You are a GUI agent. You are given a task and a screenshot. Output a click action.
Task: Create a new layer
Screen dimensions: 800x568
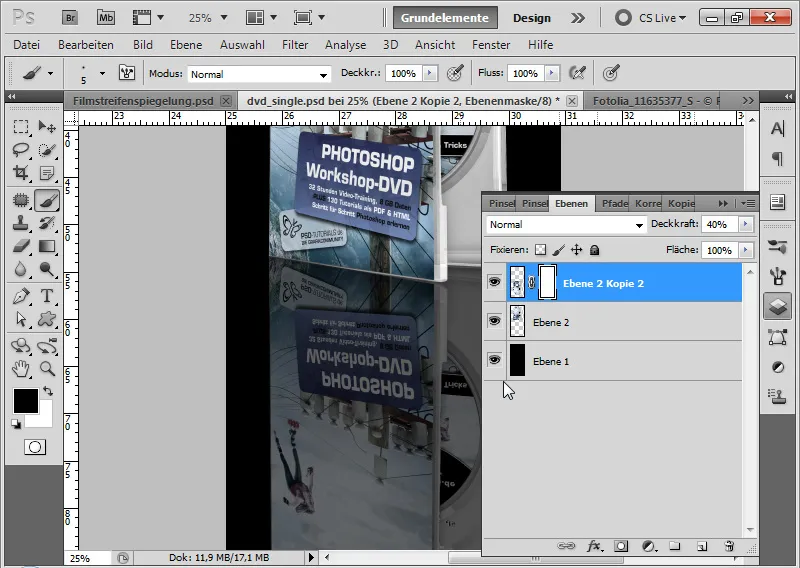tap(702, 546)
